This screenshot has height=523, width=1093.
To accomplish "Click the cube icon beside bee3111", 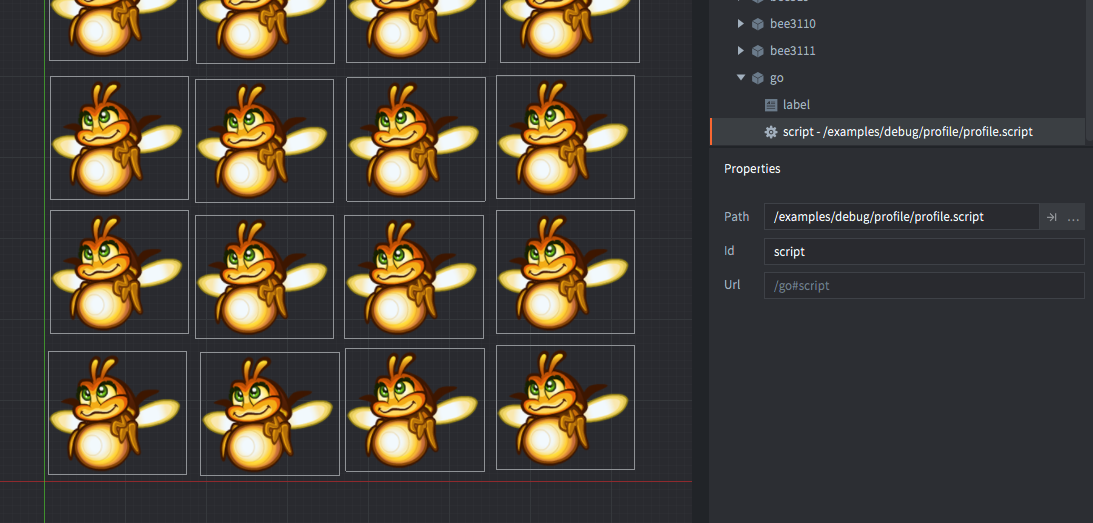I will (758, 51).
